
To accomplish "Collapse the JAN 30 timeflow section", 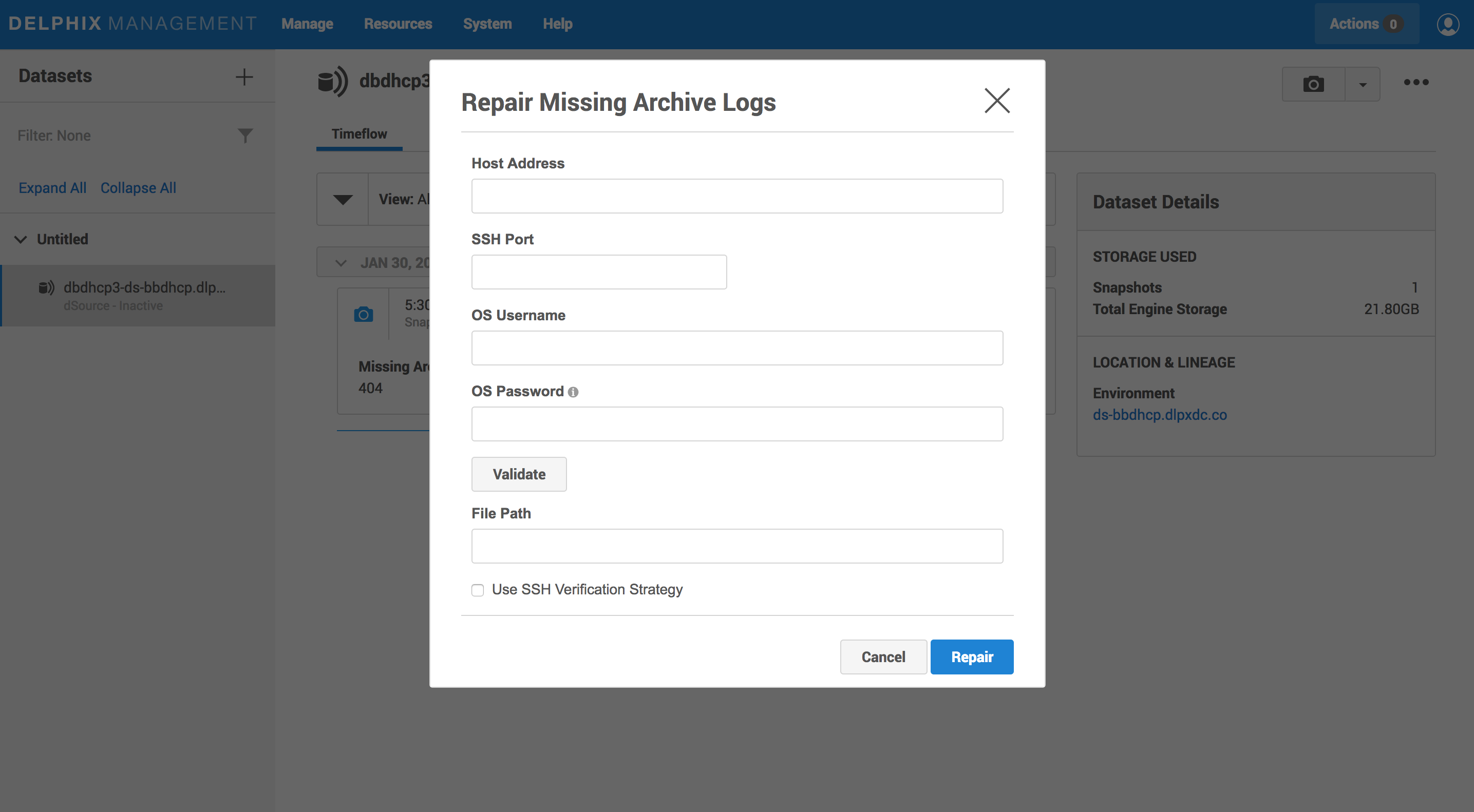I will [x=341, y=263].
